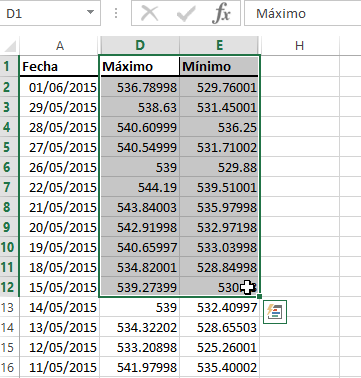Click cell value 543.84003
Viewport: 361px width, 378px height.
[140, 207]
